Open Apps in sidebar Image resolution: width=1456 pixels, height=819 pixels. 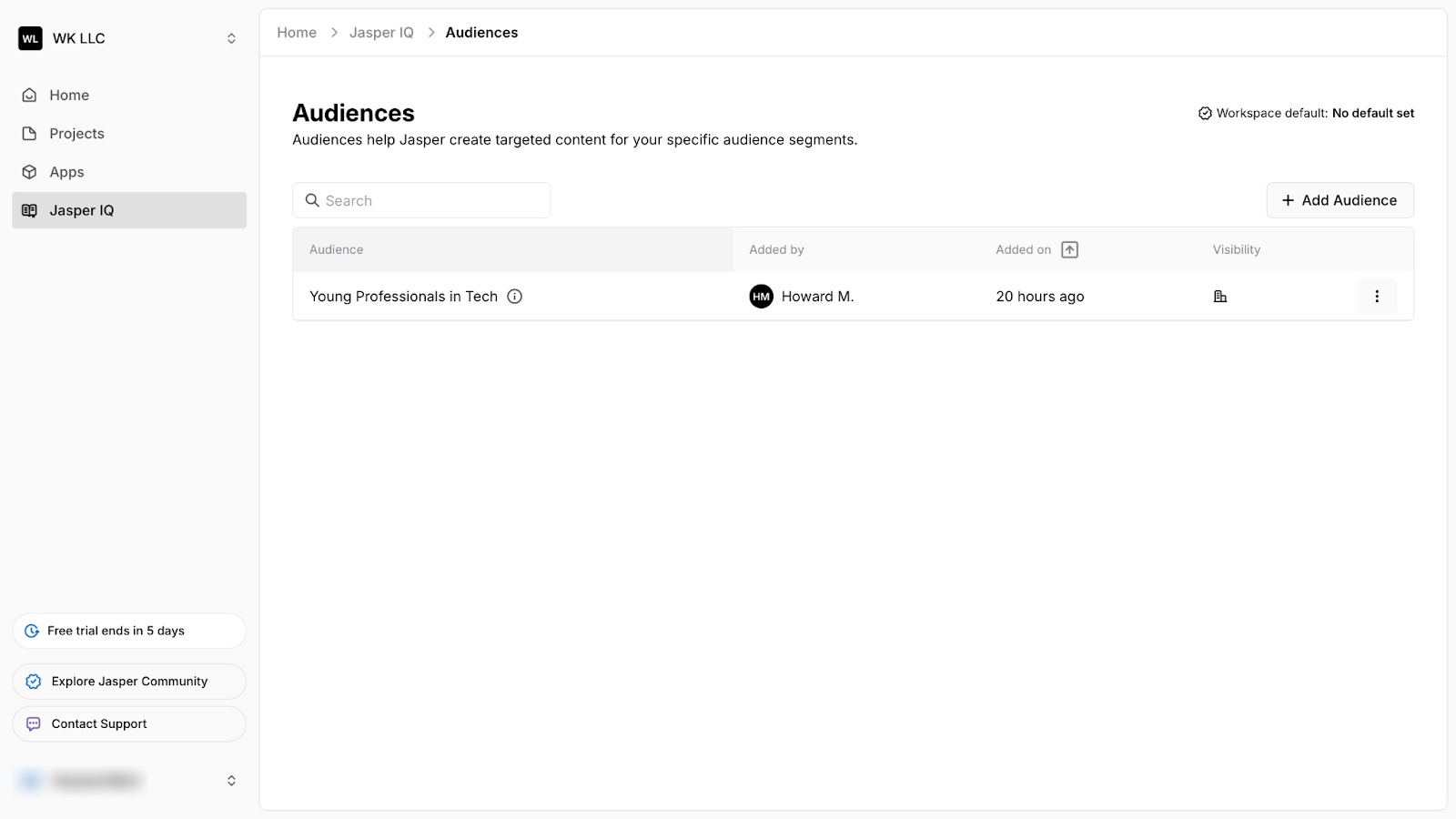coord(128,172)
